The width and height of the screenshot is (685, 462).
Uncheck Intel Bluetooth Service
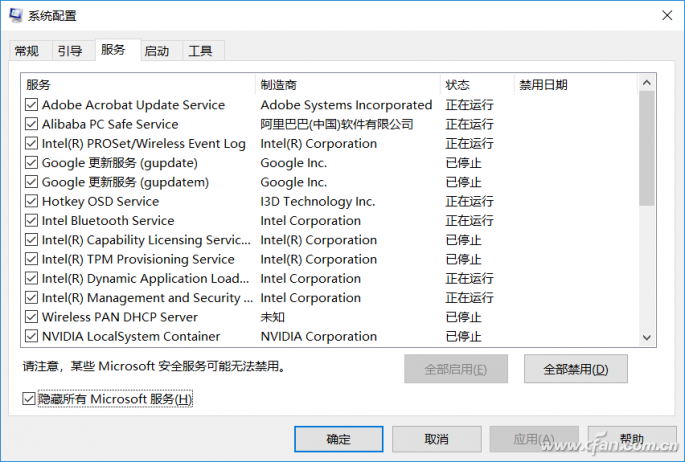pyautogui.click(x=32, y=221)
